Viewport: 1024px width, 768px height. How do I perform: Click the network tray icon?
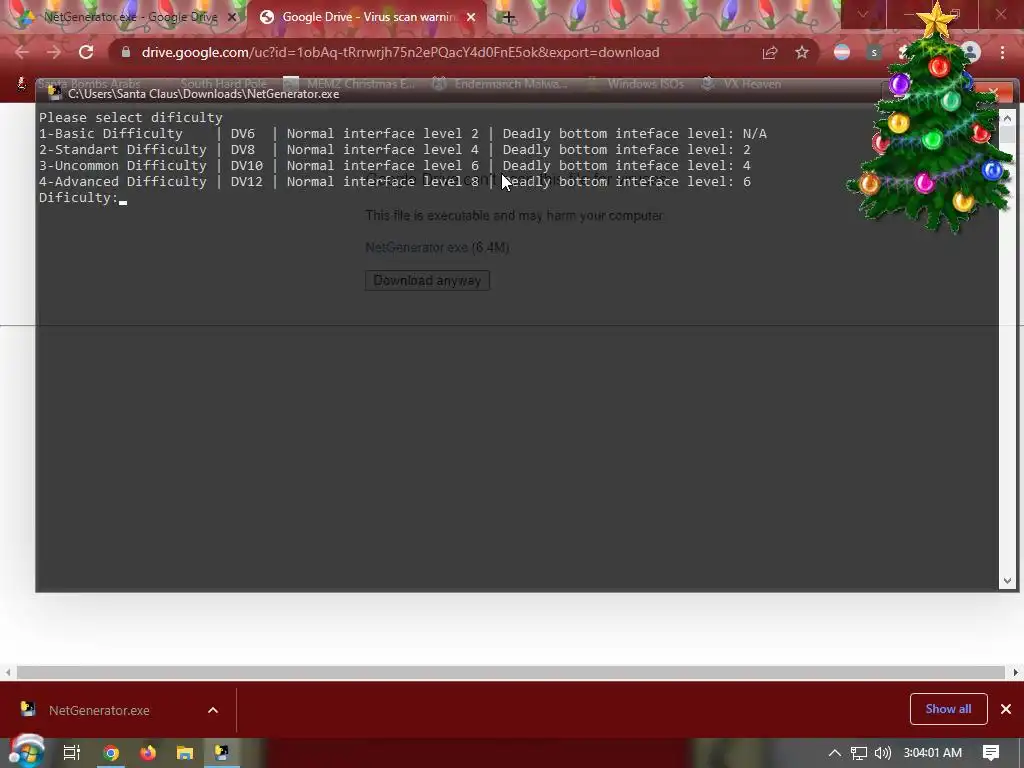click(x=859, y=753)
